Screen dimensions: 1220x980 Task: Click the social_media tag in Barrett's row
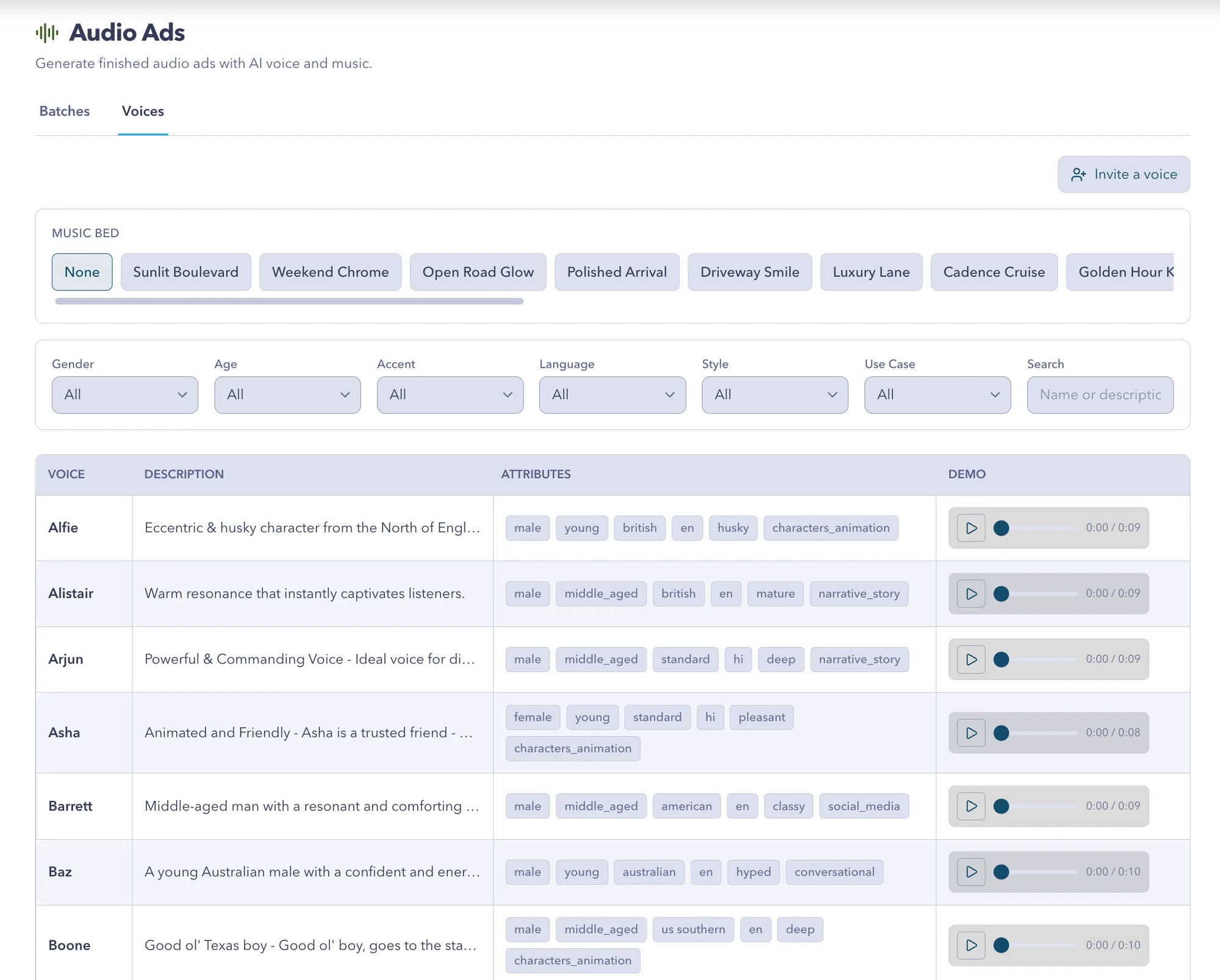point(864,806)
